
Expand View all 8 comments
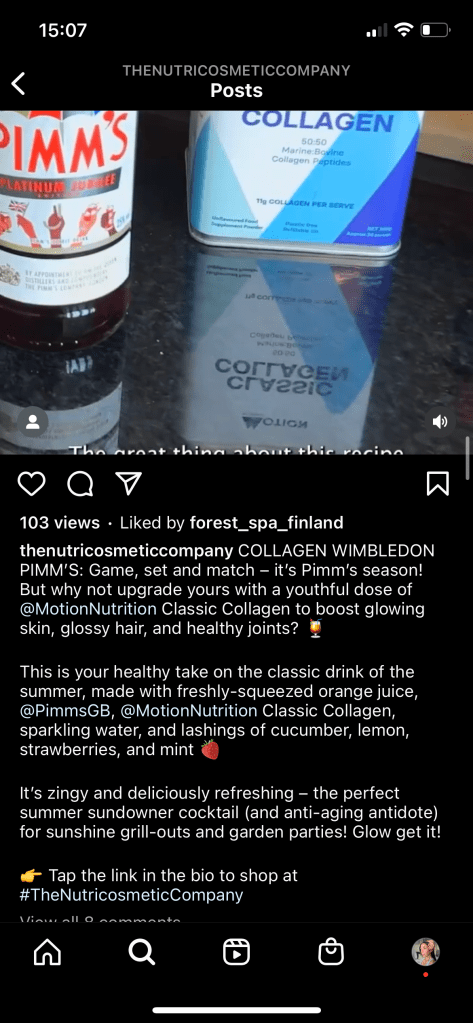(100, 919)
